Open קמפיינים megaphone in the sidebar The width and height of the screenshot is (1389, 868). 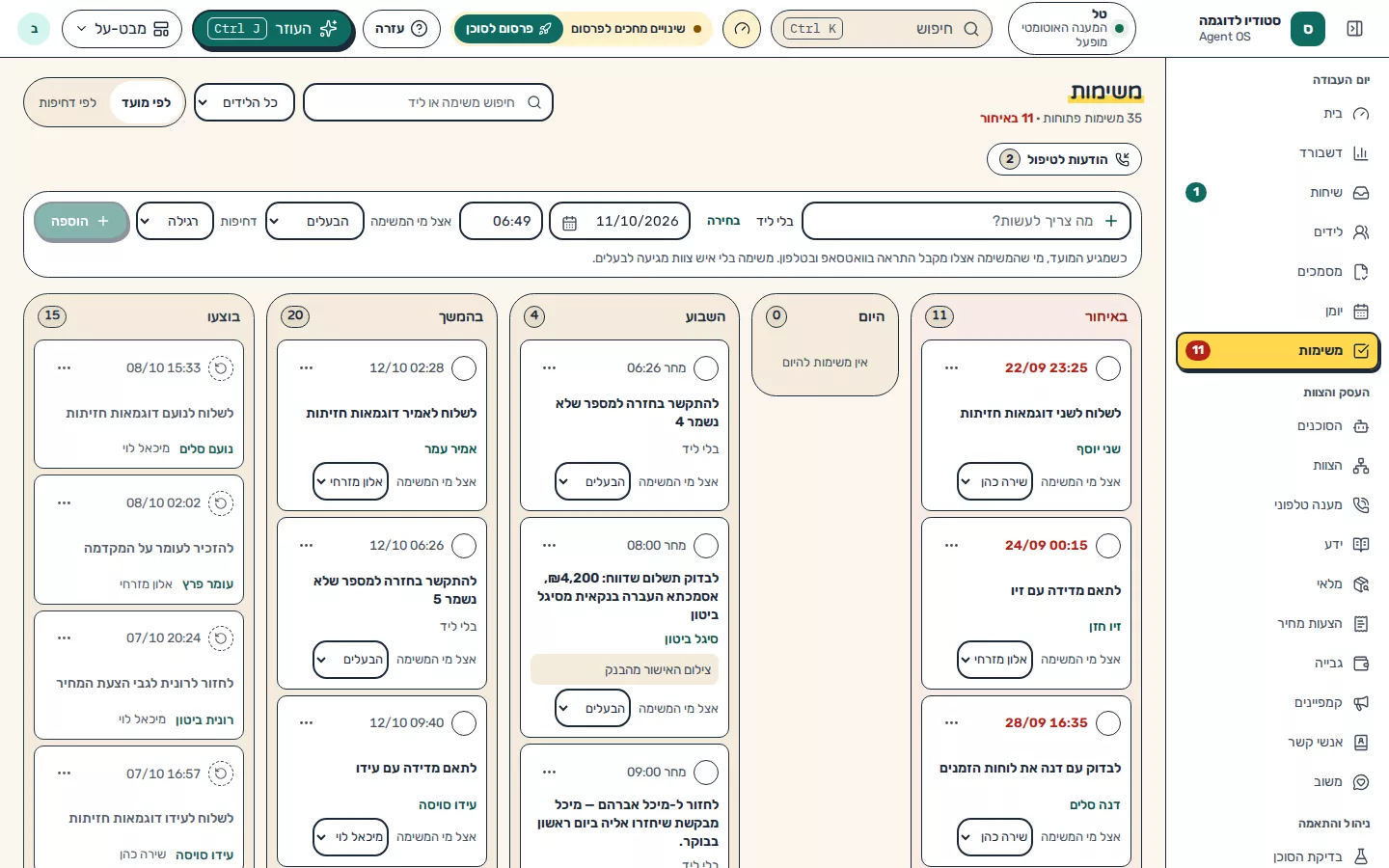(x=1277, y=703)
